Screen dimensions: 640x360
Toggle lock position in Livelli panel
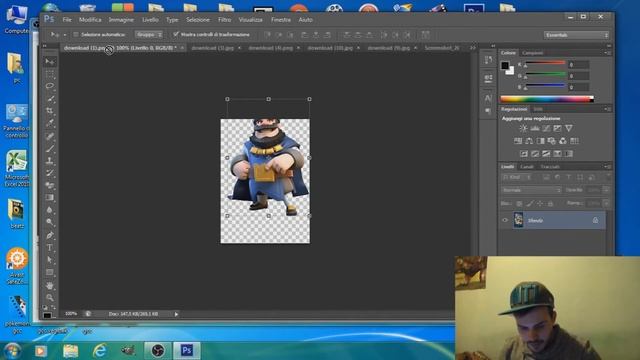click(x=540, y=203)
